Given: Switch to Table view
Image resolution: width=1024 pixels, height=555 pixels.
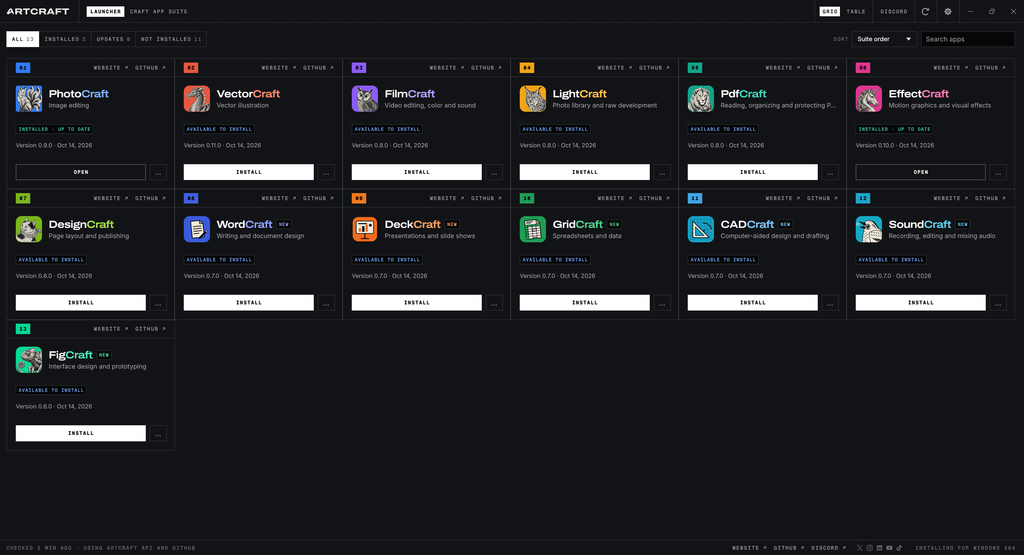Looking at the screenshot, I should (x=856, y=11).
